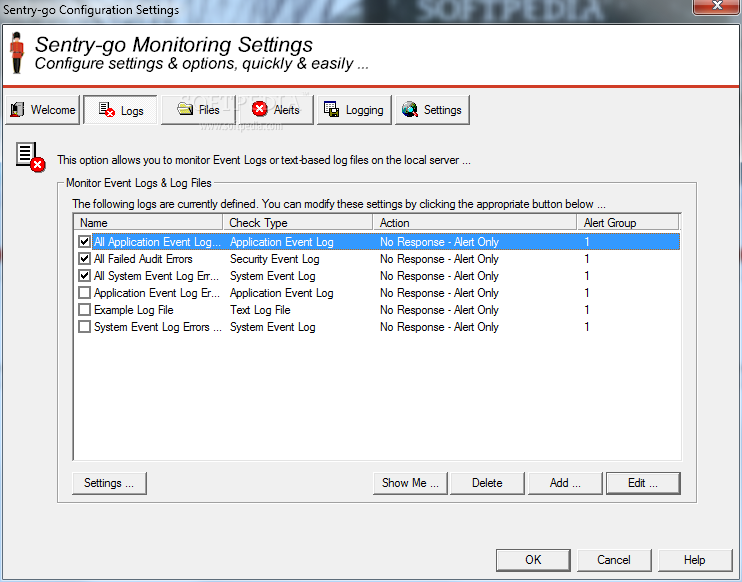742x582 pixels.
Task: Click Security Event Log check type cell
Action: [274, 259]
